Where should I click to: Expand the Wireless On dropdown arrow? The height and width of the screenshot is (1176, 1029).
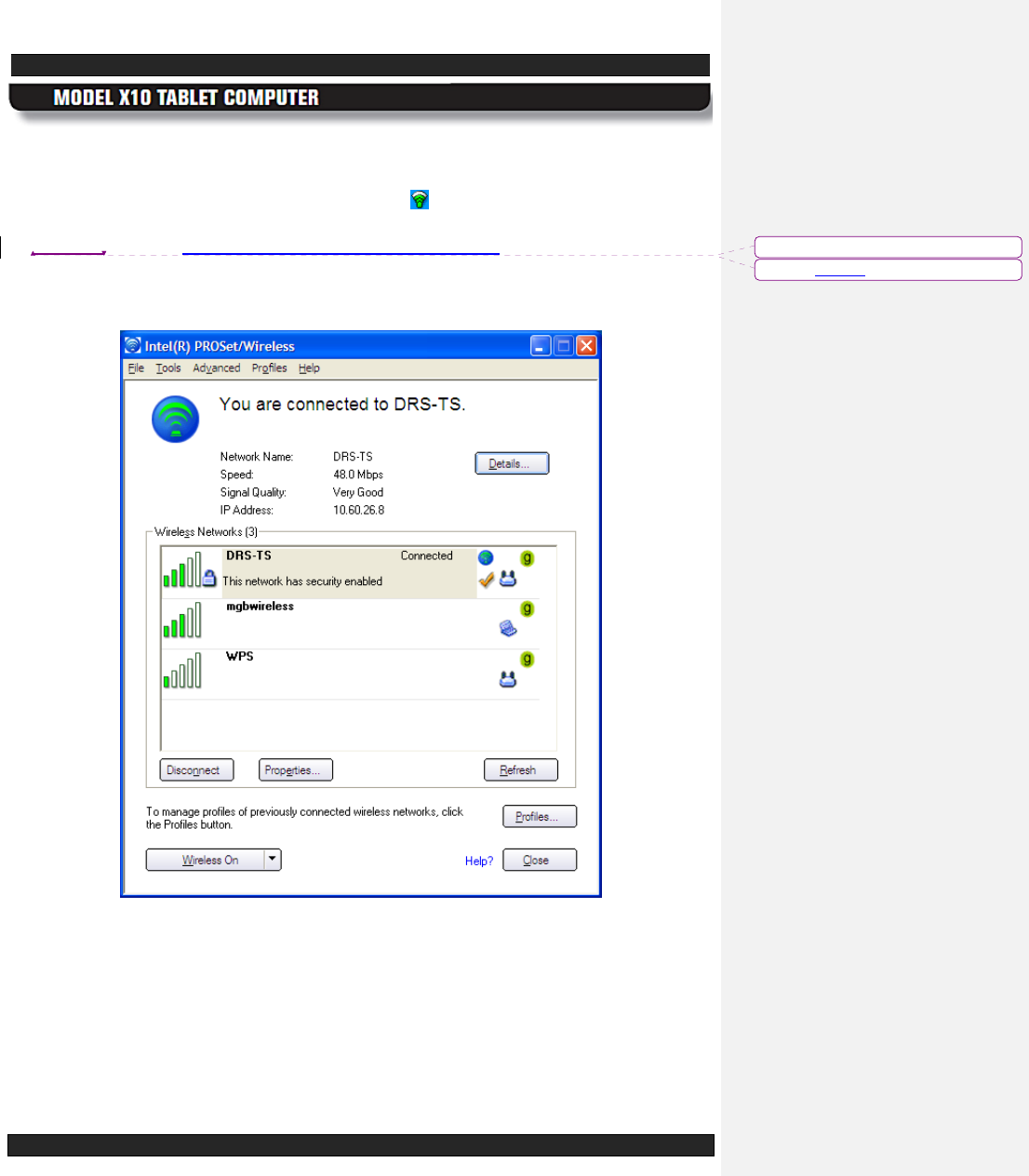[273, 860]
